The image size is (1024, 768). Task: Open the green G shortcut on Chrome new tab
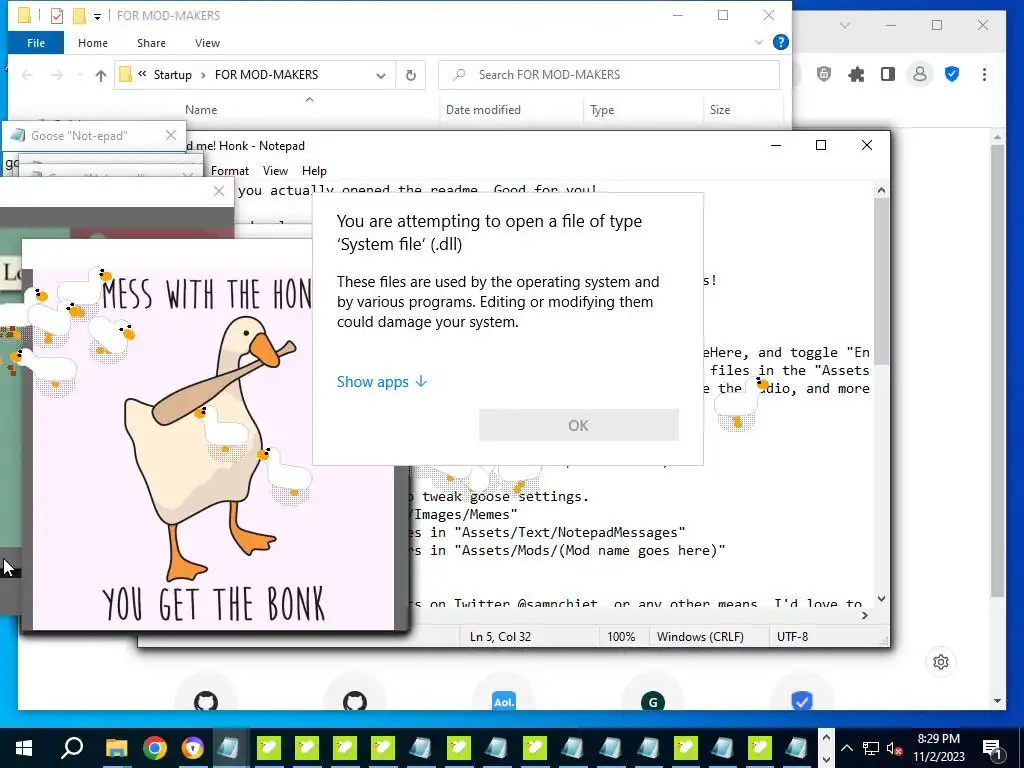pyautogui.click(x=652, y=702)
